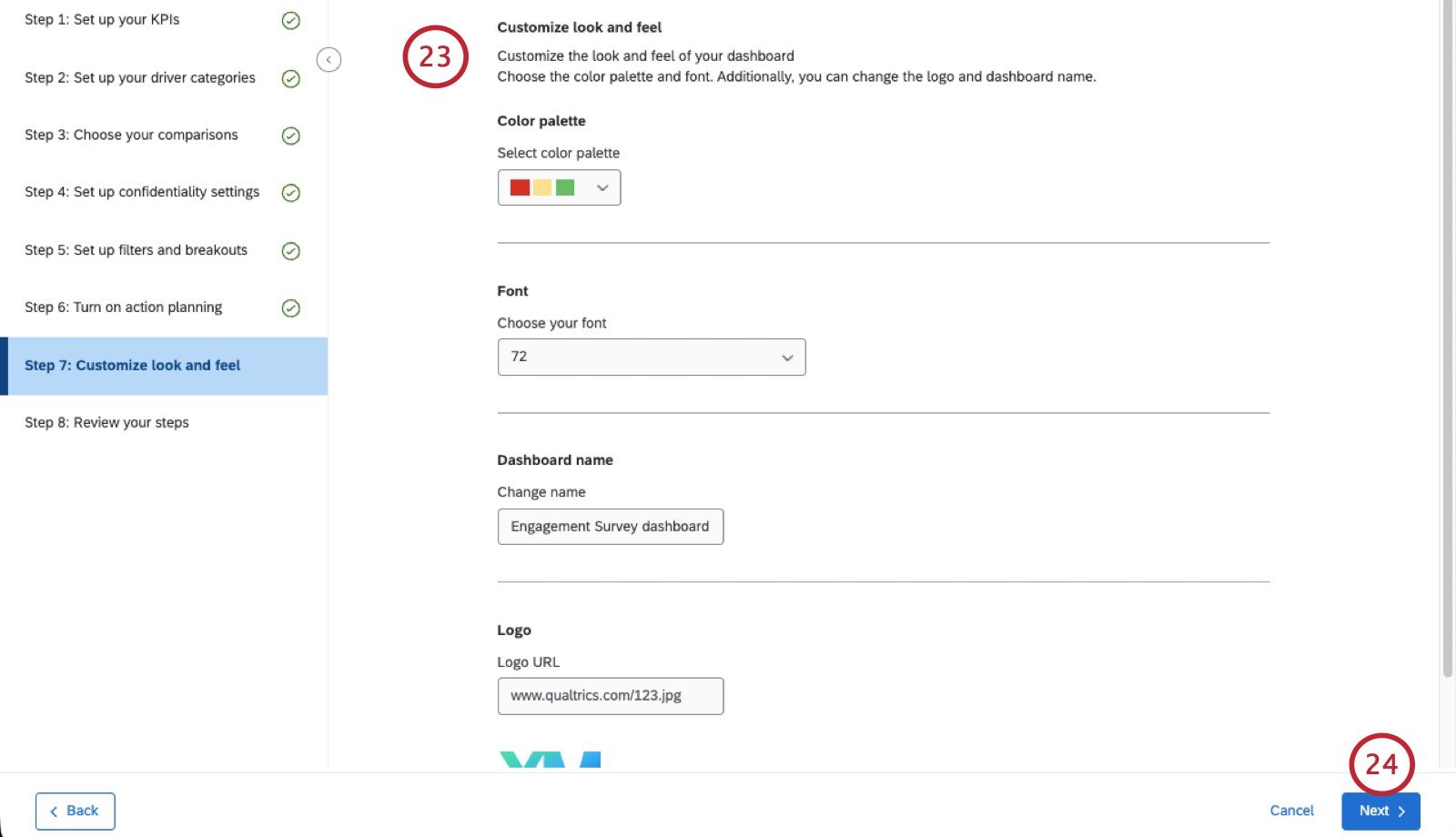Collapse the steps sidebar with arrow button
The width and height of the screenshot is (1456, 837).
(x=329, y=60)
